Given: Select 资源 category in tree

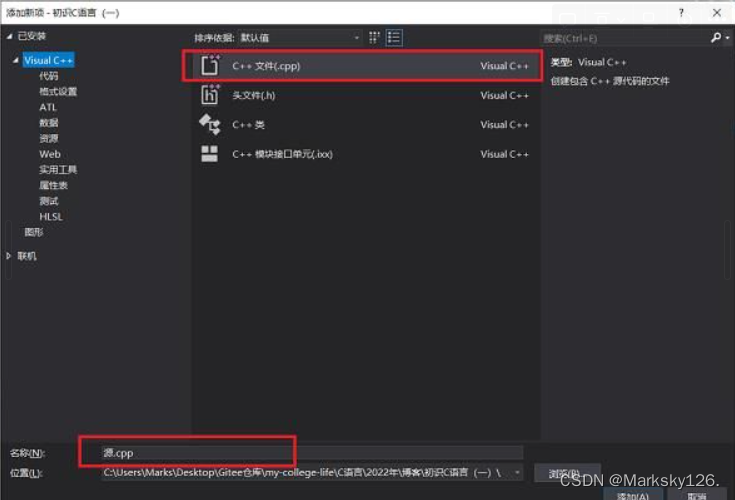Looking at the screenshot, I should pos(49,138).
